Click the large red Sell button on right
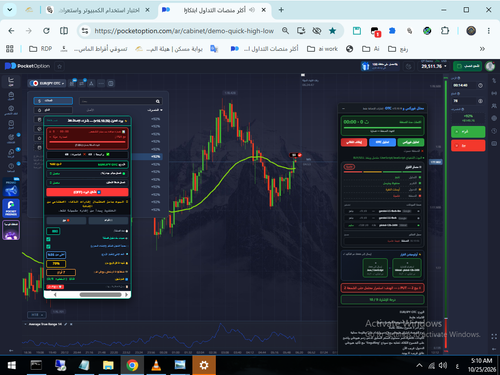 point(468,146)
